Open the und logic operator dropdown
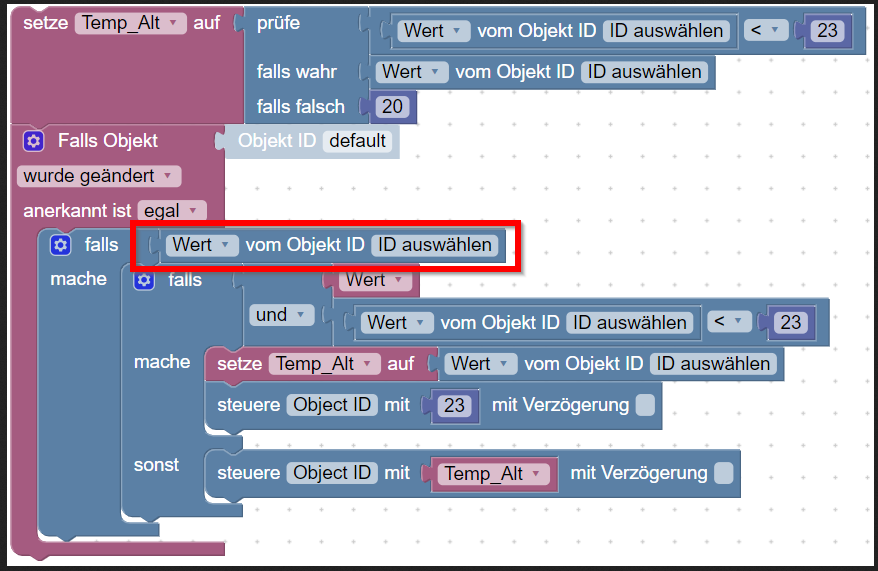878x571 pixels. click(281, 315)
